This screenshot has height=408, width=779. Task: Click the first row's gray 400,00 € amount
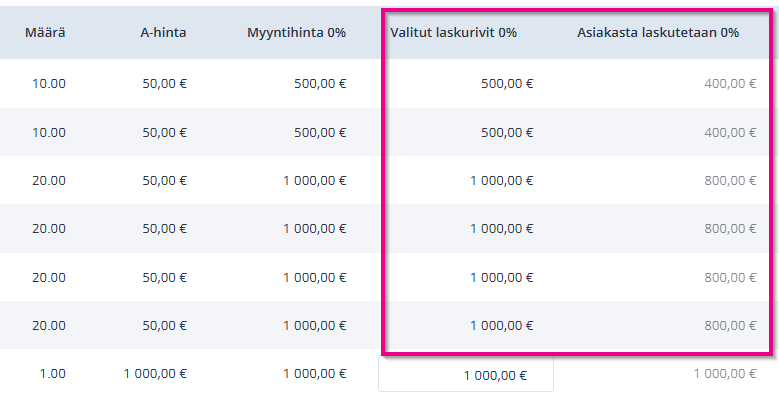coord(729,84)
